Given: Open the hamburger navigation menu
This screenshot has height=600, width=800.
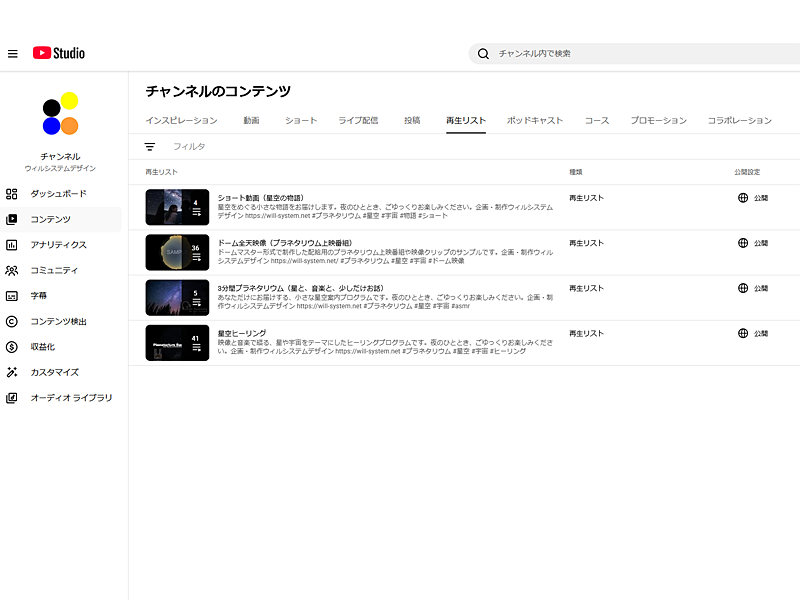Looking at the screenshot, I should [13, 54].
